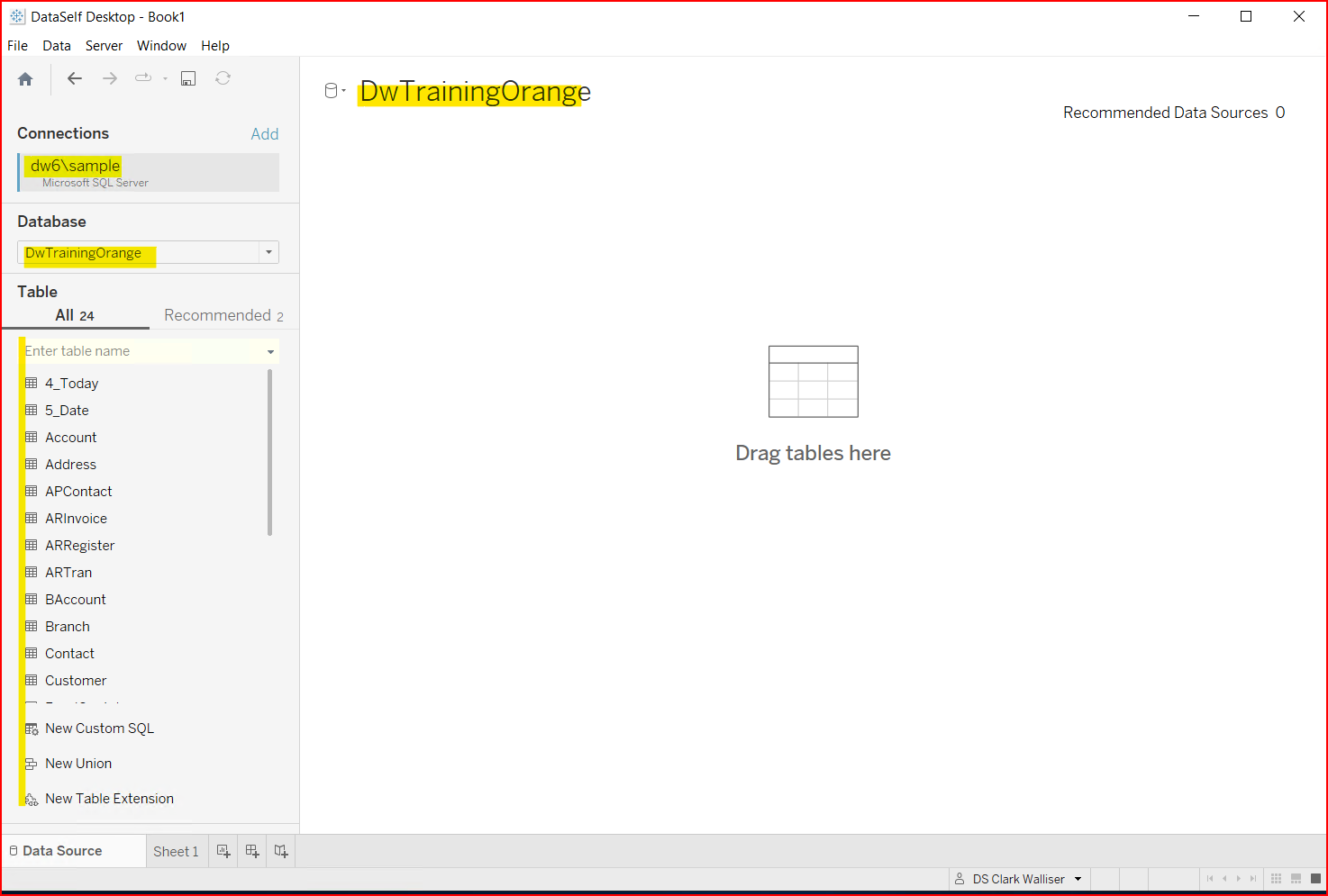Click the Save icon in toolbar
The image size is (1328, 896).
pyautogui.click(x=188, y=79)
